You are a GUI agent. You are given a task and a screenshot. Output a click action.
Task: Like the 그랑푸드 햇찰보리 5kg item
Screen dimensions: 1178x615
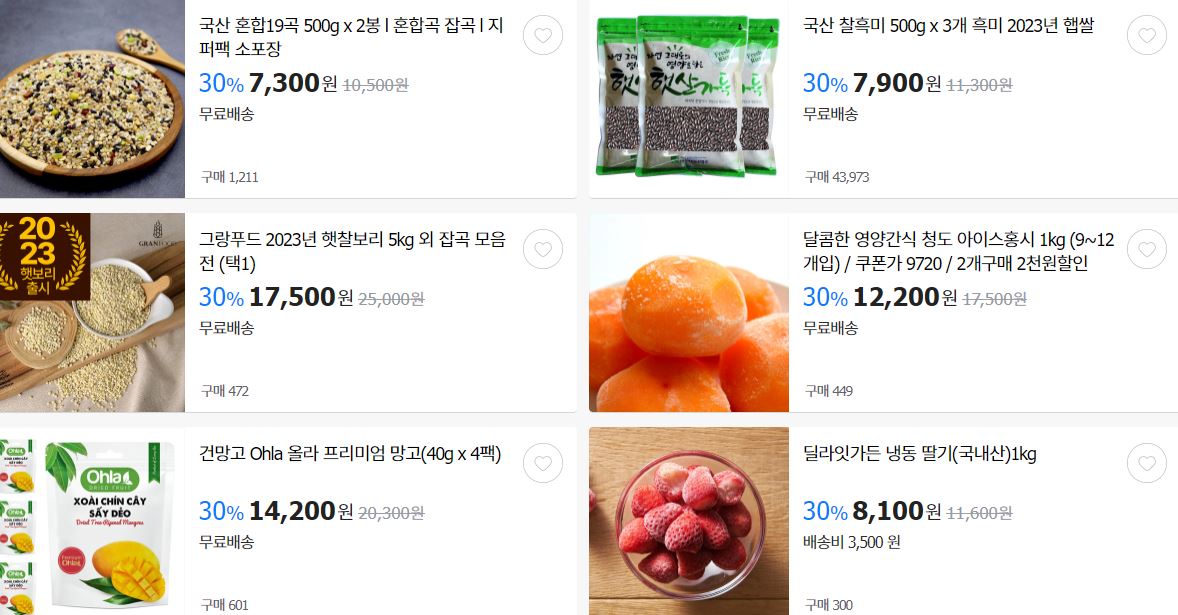pos(542,249)
